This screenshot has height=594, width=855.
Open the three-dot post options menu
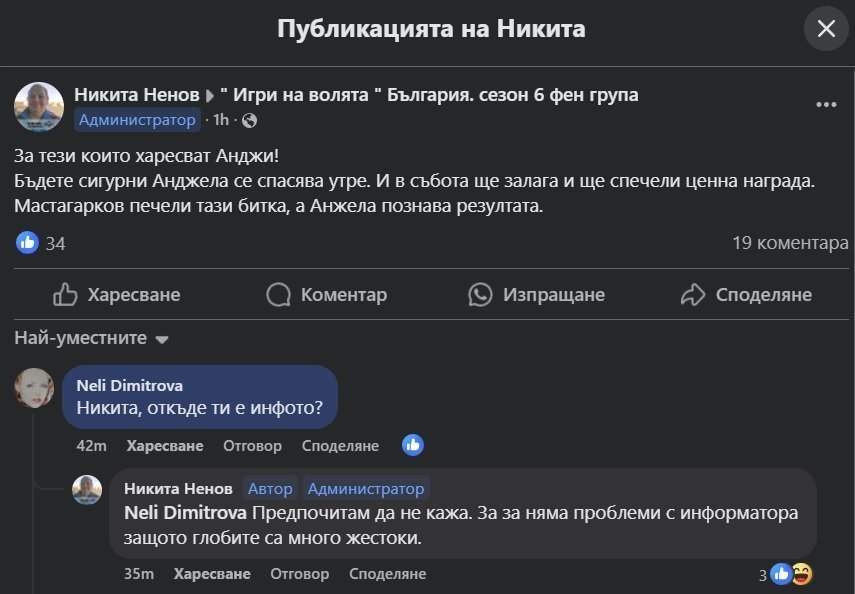click(826, 104)
